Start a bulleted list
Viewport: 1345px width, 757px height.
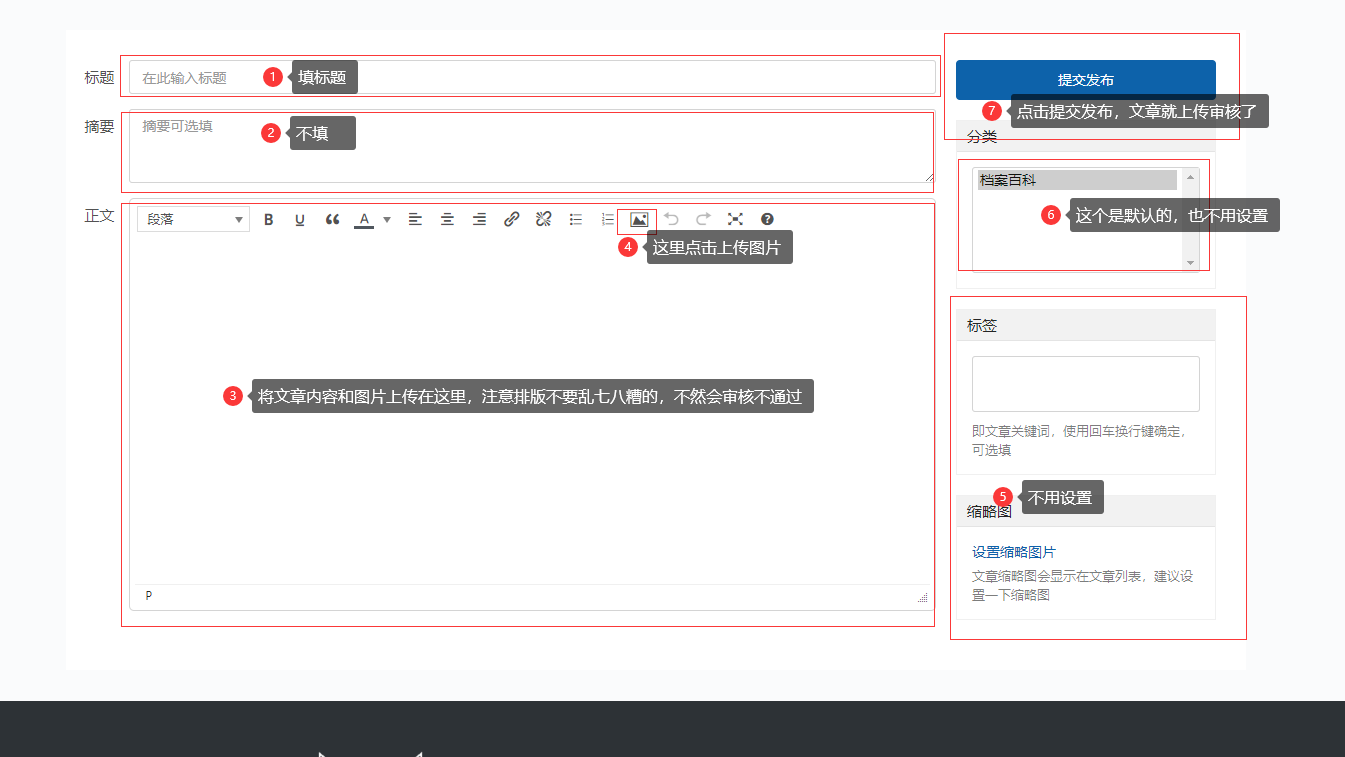tap(575, 219)
